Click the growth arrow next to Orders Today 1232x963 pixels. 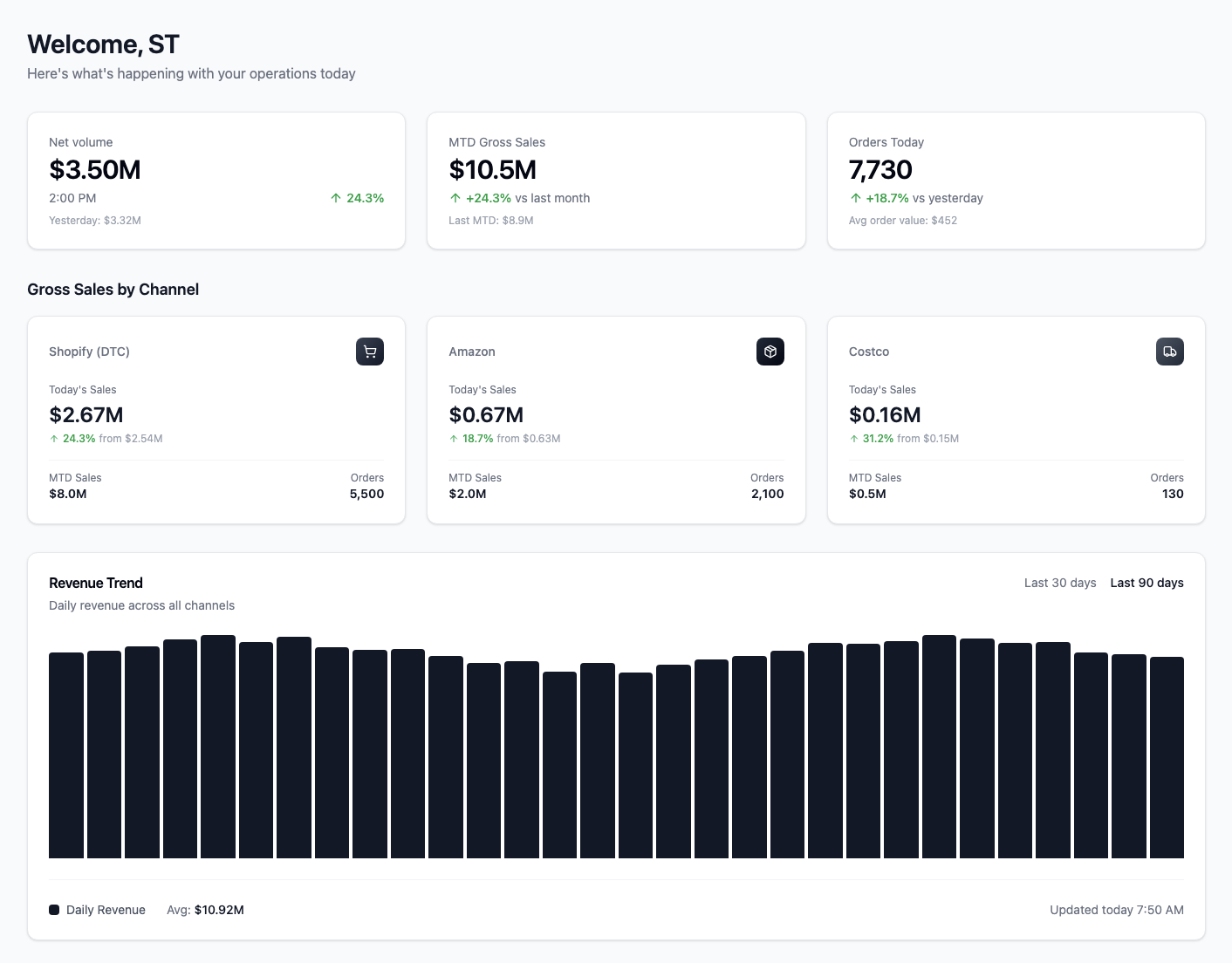(x=855, y=198)
